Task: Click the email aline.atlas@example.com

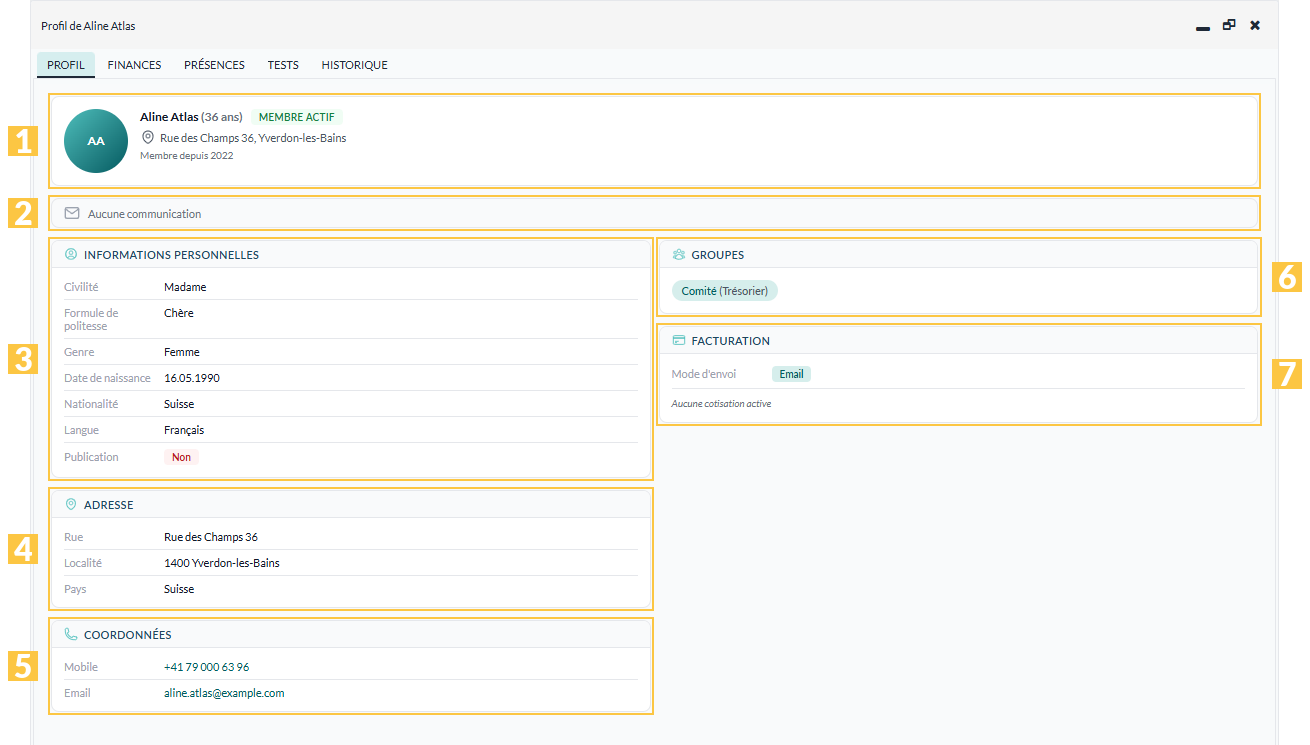Action: click(224, 693)
